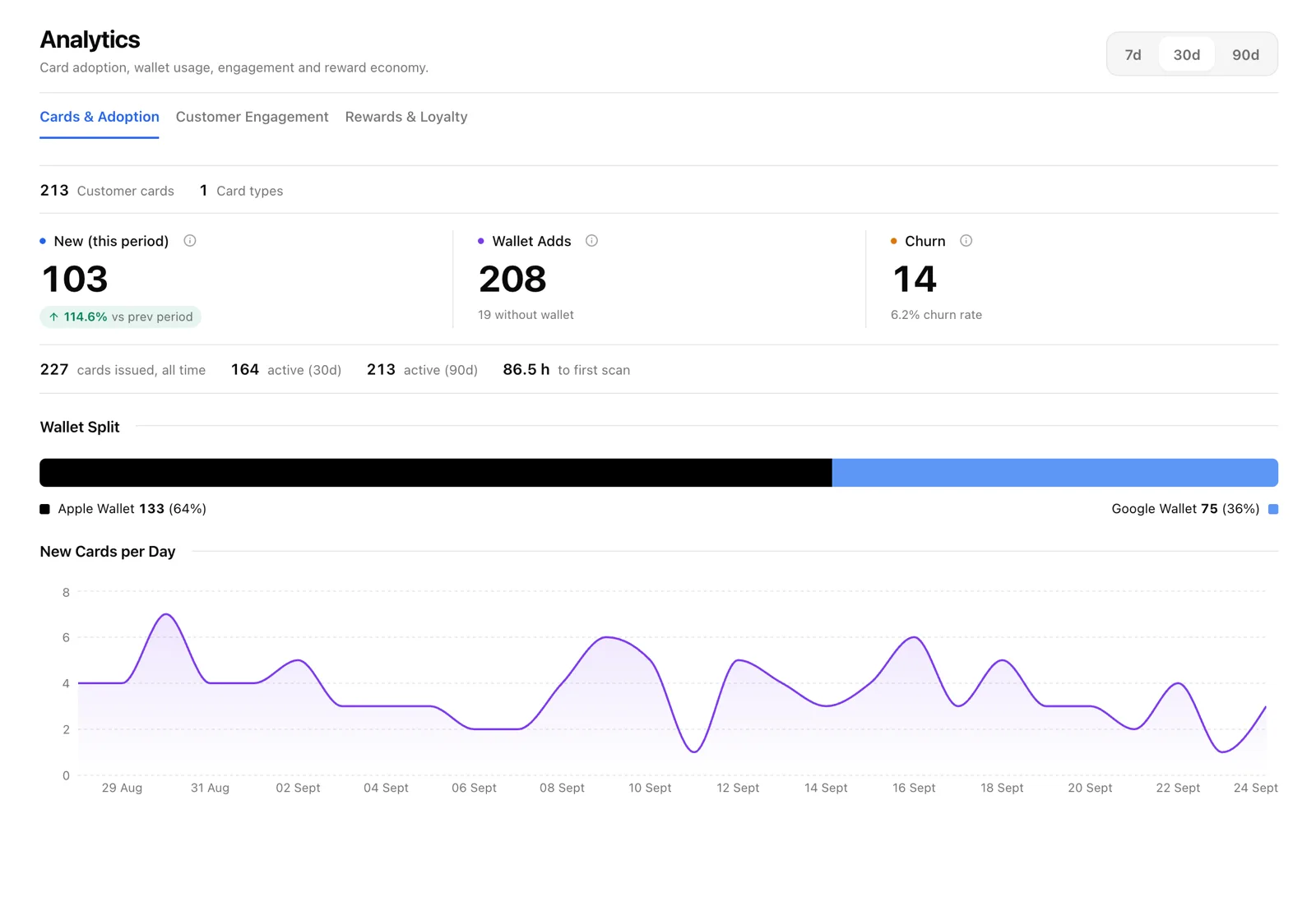Screen dimensions: 1316x911
Task: Open the Customer Engagement tab
Action: pyautogui.click(x=252, y=117)
